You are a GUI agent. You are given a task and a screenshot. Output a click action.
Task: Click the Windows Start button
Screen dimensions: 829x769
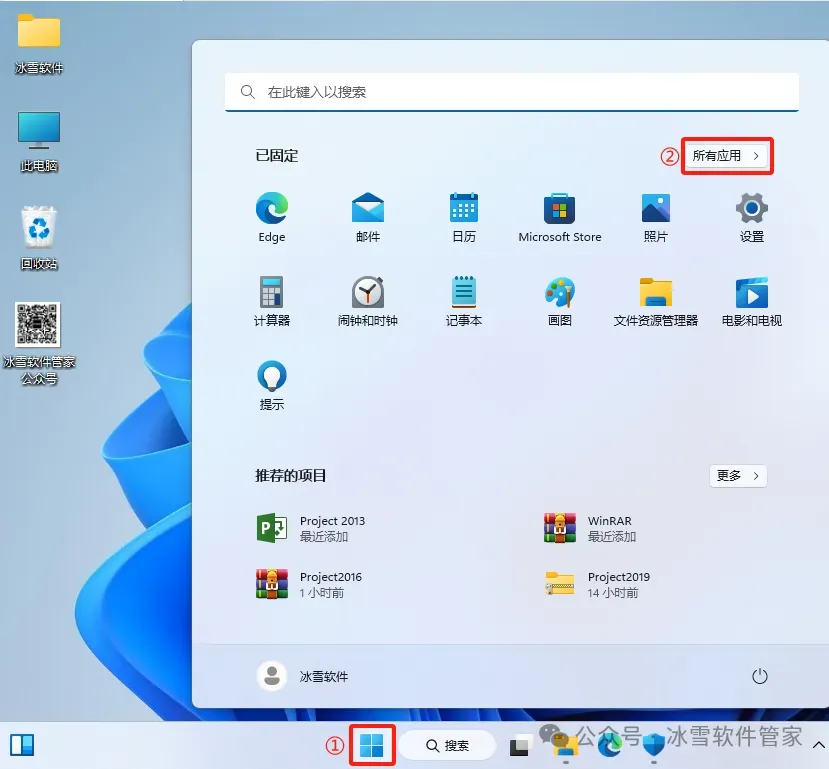point(372,745)
